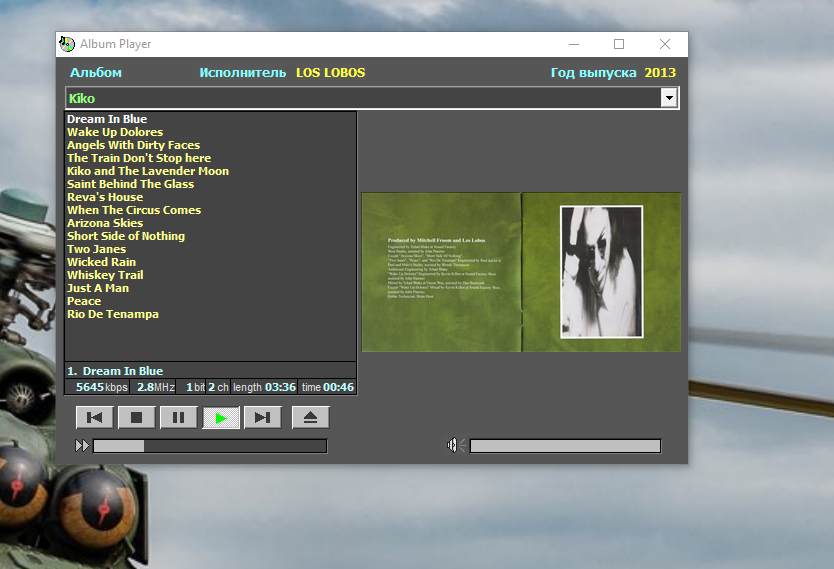Click the Kiko album selection field
The width and height of the screenshot is (834, 569).
coord(372,98)
